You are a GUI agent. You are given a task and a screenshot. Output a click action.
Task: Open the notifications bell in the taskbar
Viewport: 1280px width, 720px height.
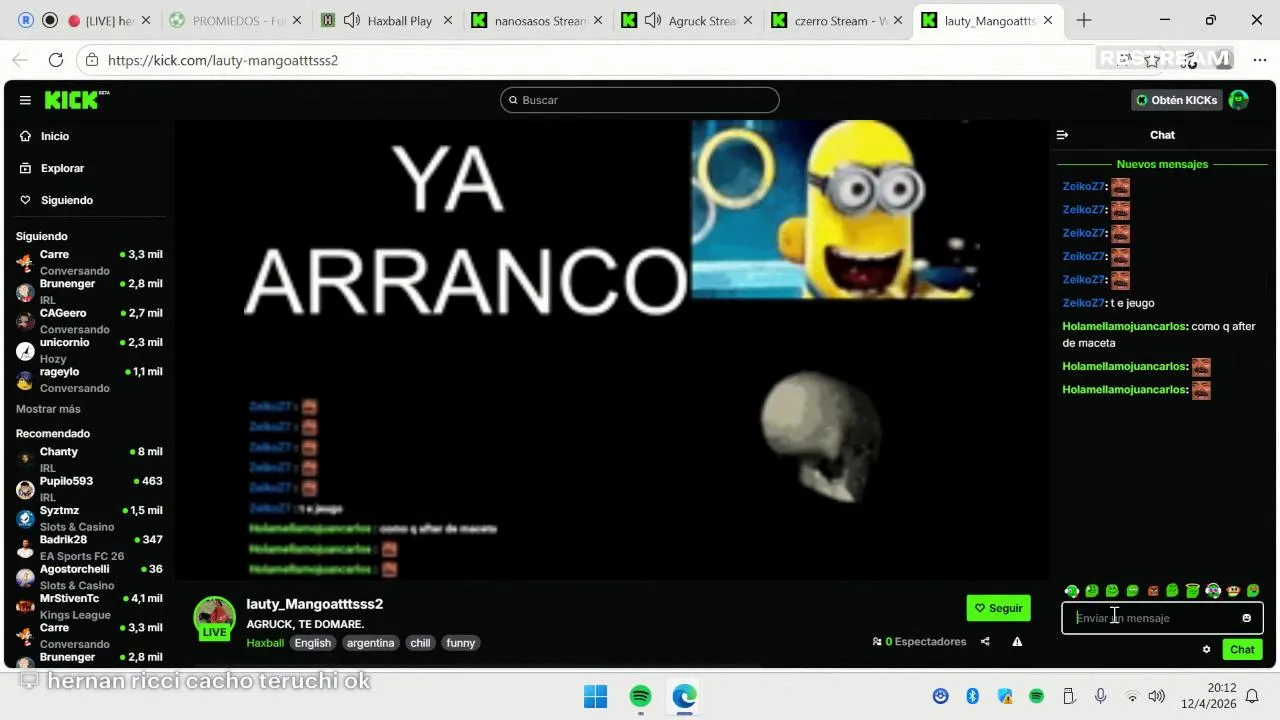[1252, 696]
